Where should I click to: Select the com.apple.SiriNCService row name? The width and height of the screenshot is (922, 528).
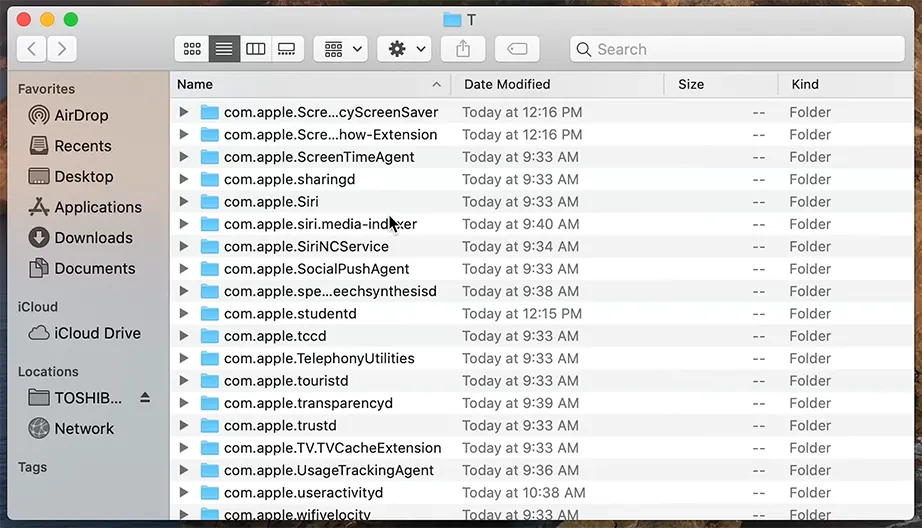tap(306, 246)
